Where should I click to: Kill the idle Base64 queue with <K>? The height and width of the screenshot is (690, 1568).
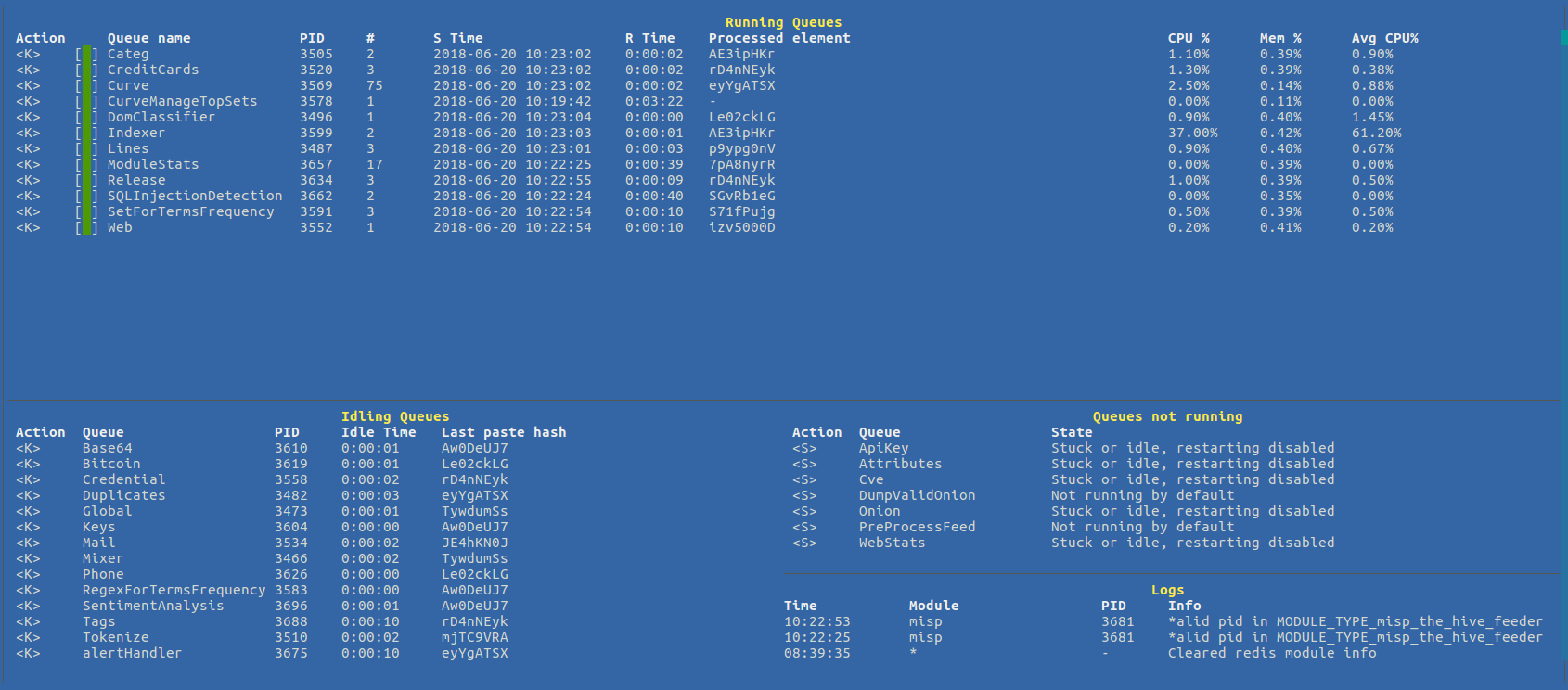[28, 448]
